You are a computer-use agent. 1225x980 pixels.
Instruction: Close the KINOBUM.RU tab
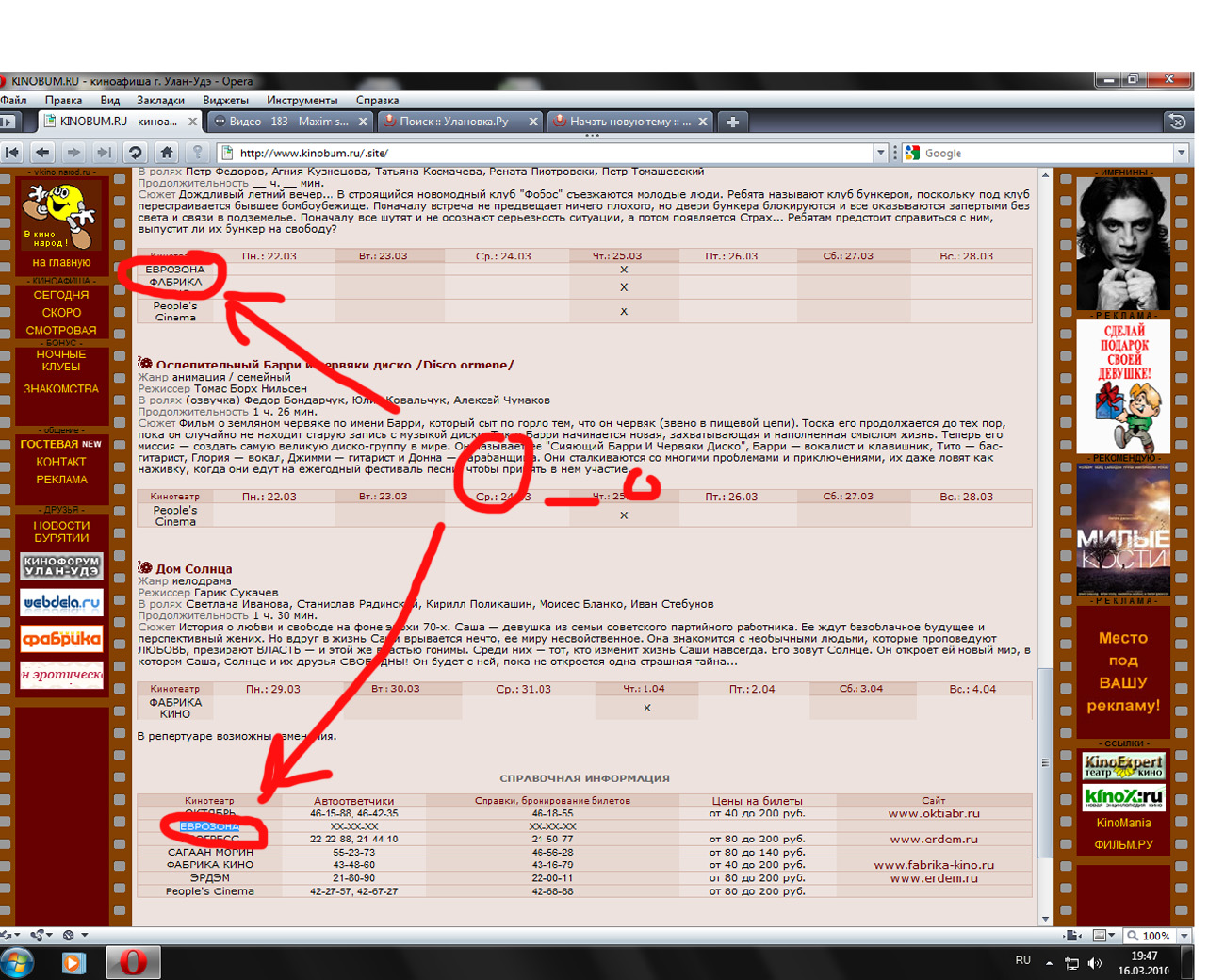192,122
